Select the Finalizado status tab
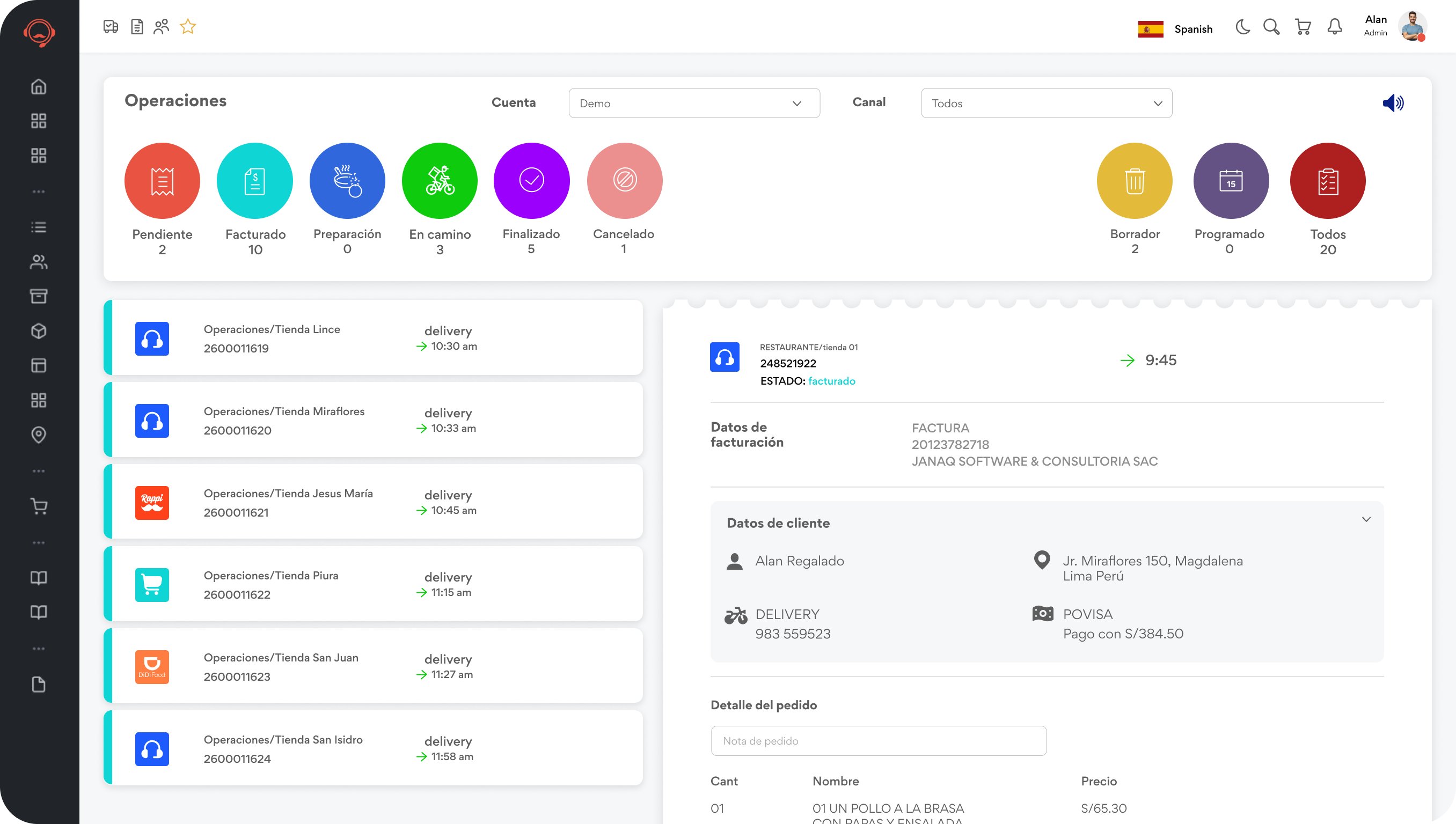 click(x=531, y=181)
